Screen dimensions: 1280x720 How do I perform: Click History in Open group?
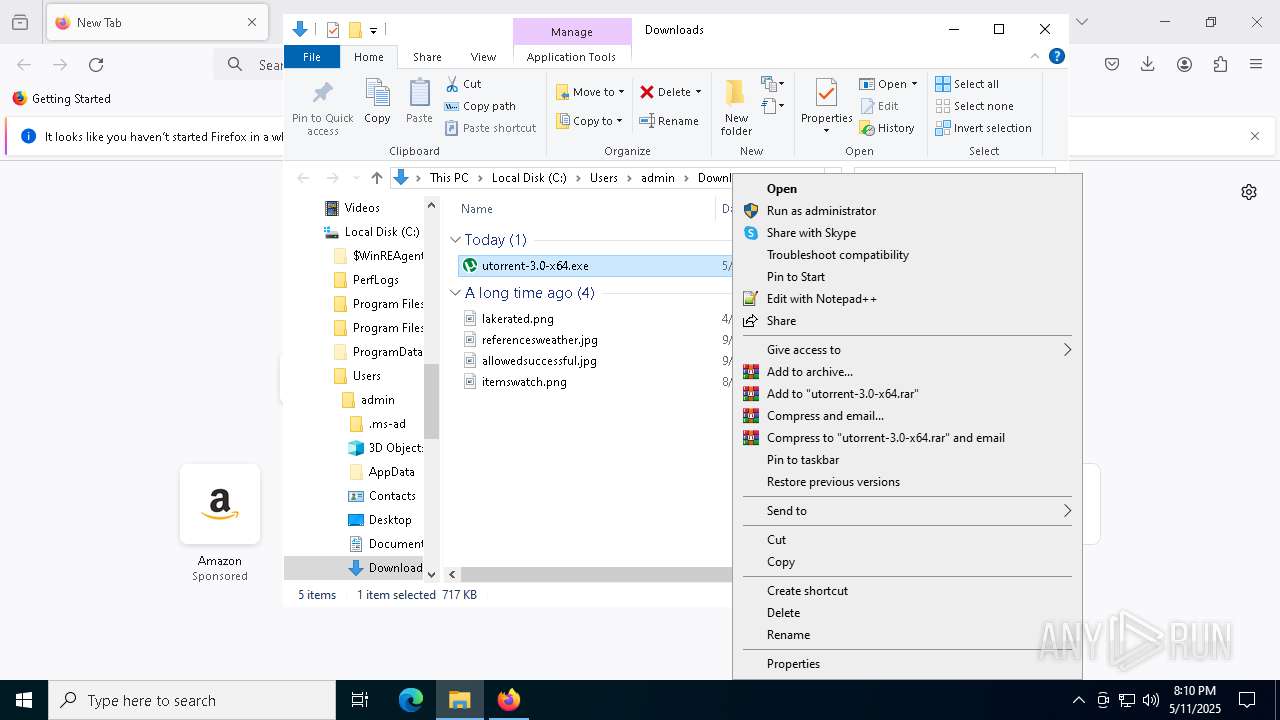pyautogui.click(x=887, y=128)
